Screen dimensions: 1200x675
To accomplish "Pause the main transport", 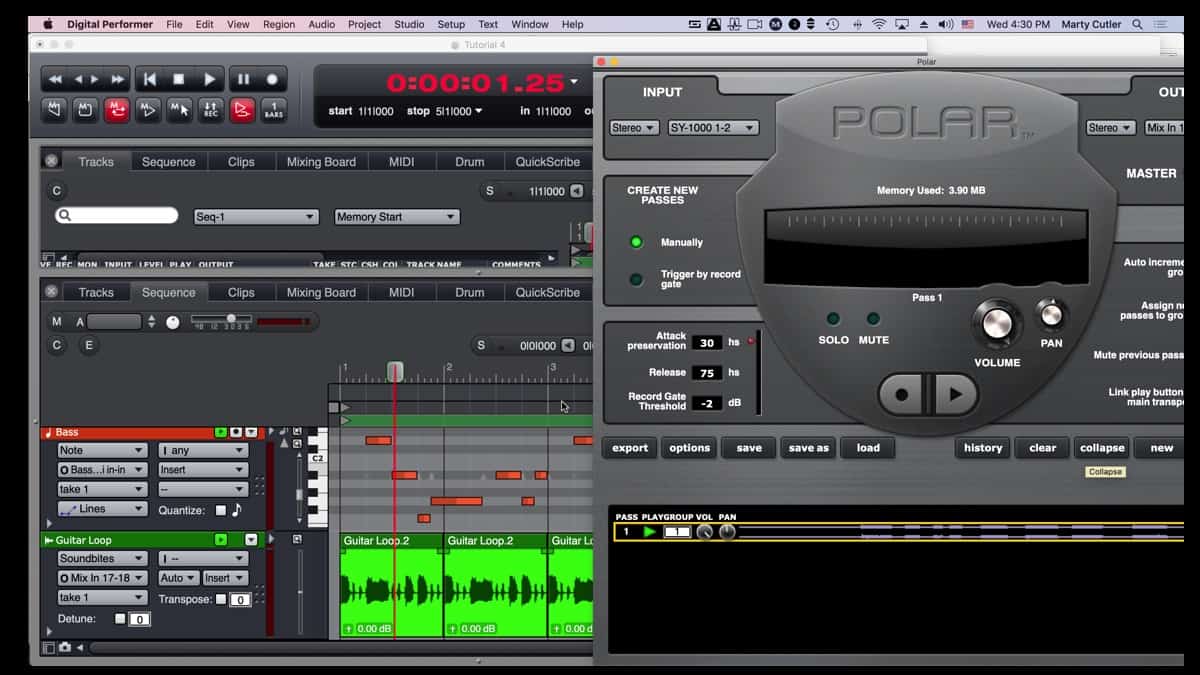I will pos(242,79).
